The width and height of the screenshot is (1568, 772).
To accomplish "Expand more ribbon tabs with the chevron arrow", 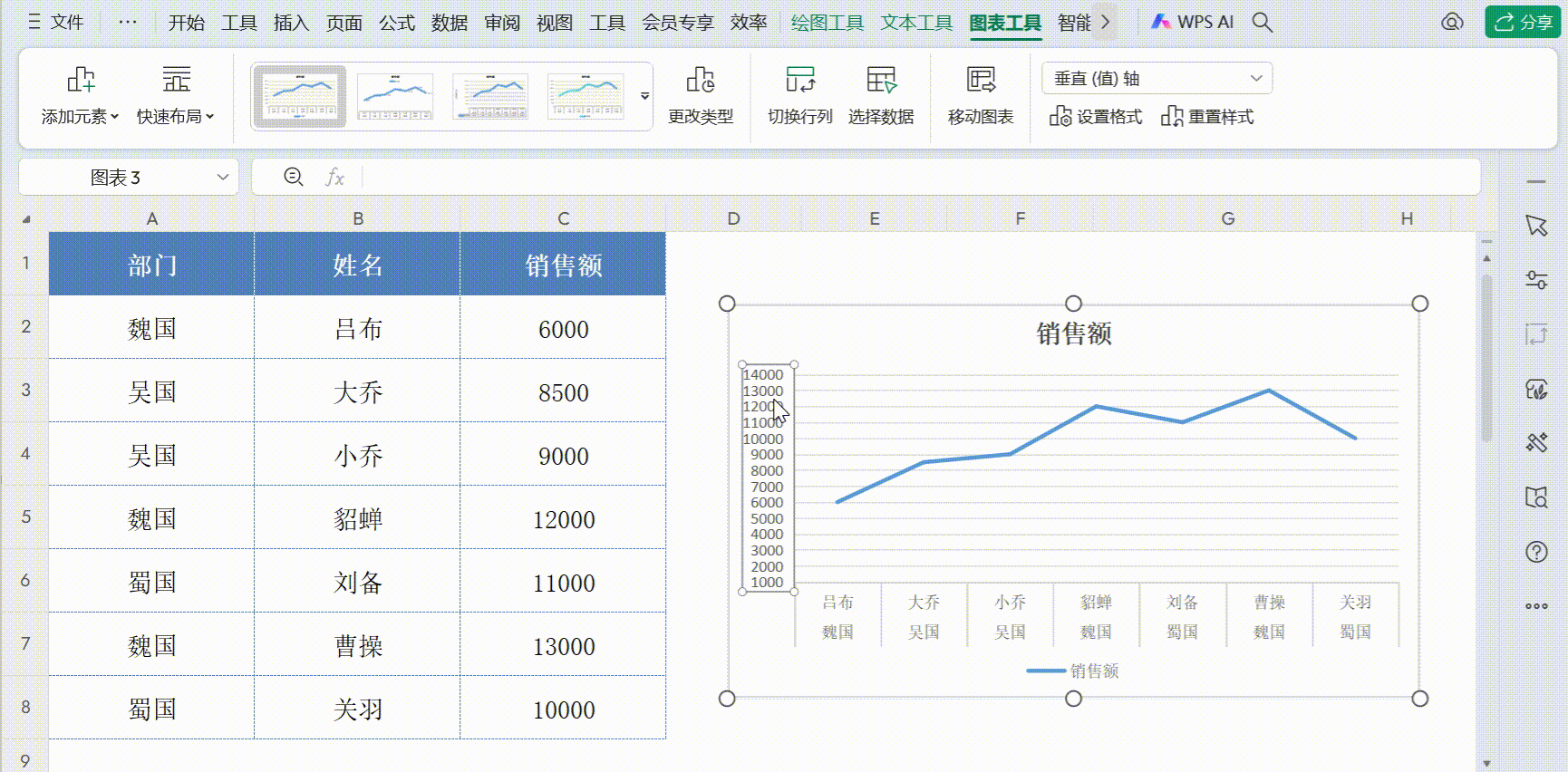I will pyautogui.click(x=1105, y=22).
